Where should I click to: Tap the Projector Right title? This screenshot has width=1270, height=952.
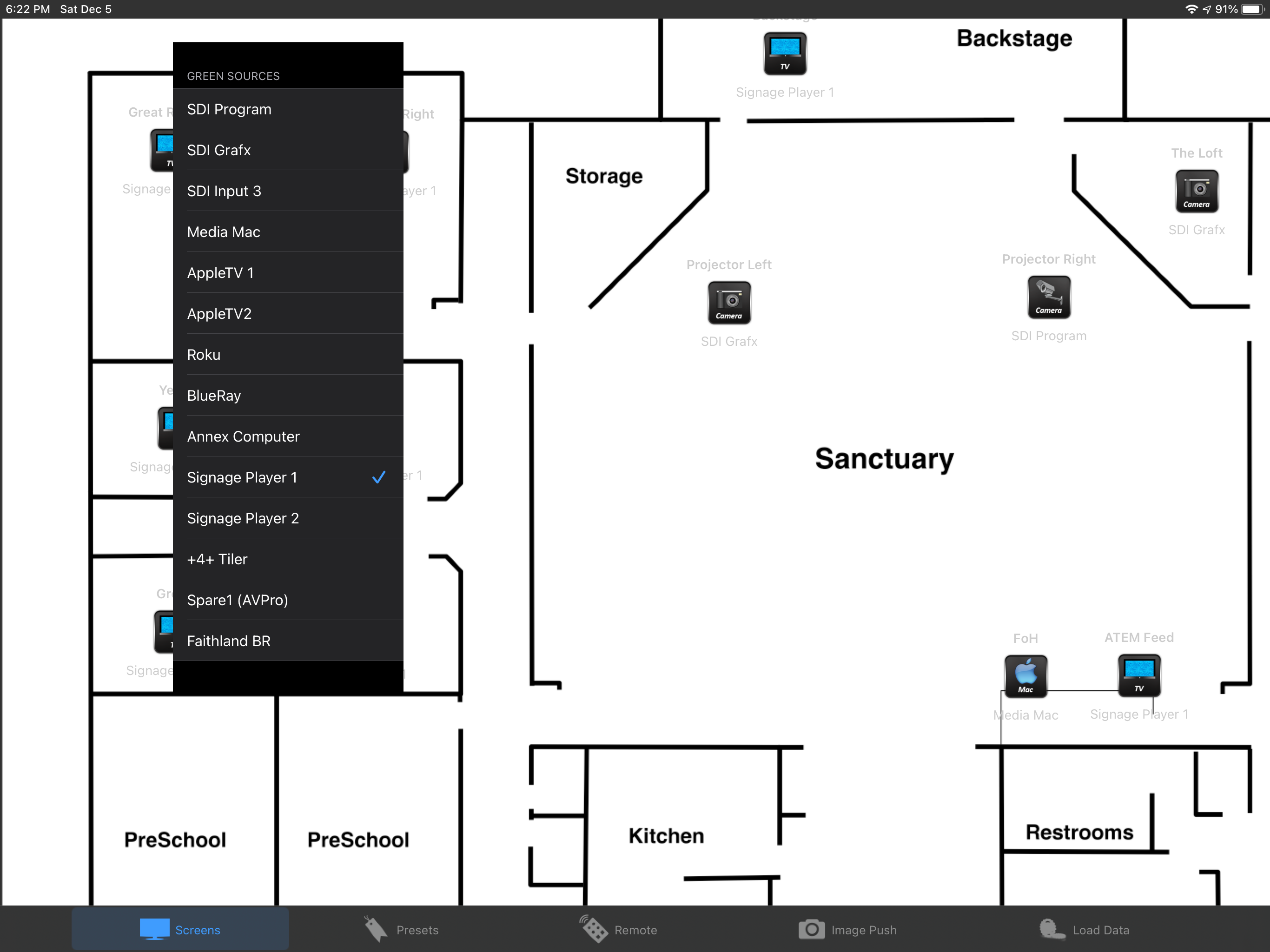pos(1048,259)
